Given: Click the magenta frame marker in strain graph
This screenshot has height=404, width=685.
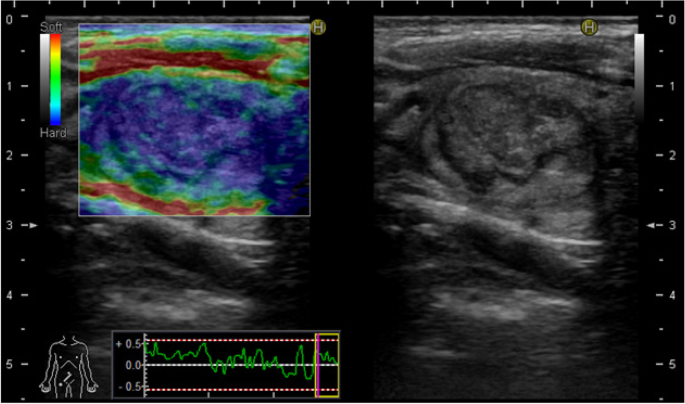Looking at the screenshot, I should pos(318,366).
